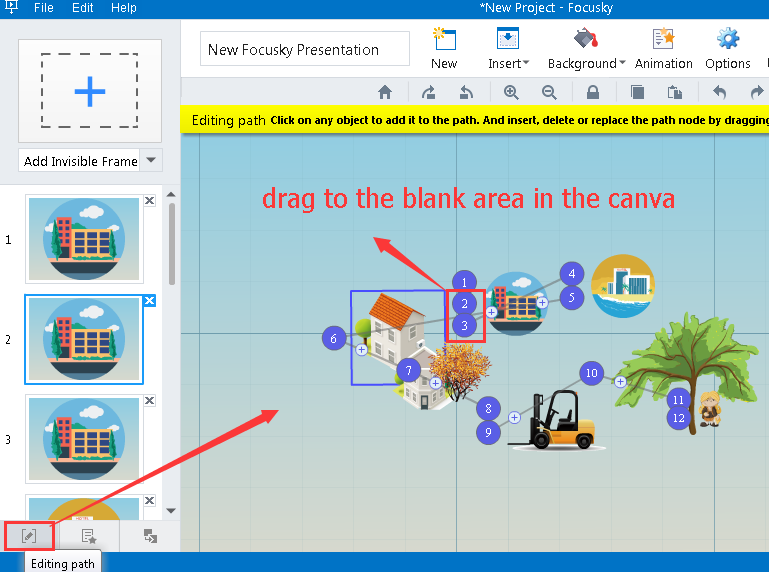Click the Editing path icon
769x572 pixels.
(29, 536)
